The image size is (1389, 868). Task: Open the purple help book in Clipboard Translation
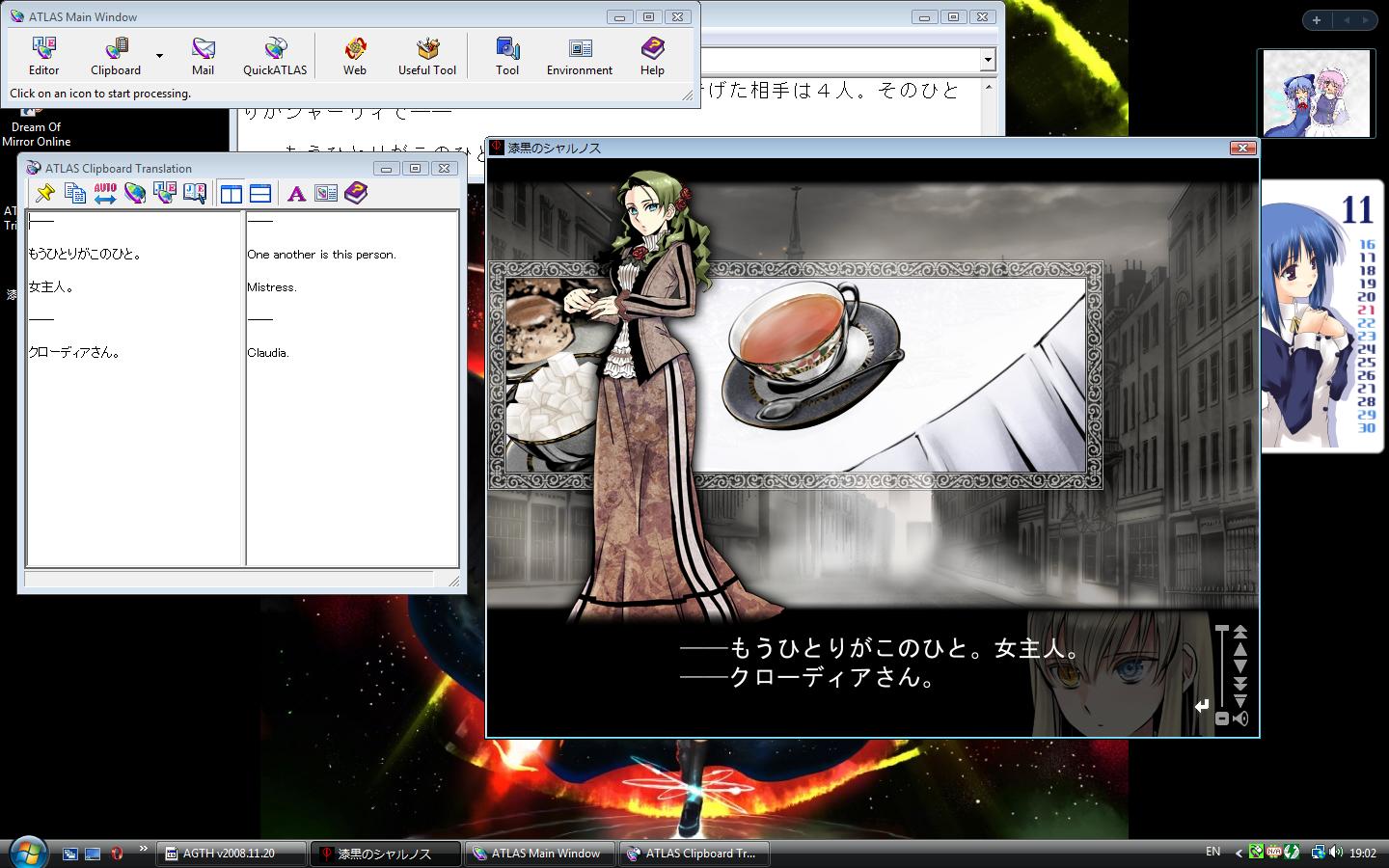356,194
